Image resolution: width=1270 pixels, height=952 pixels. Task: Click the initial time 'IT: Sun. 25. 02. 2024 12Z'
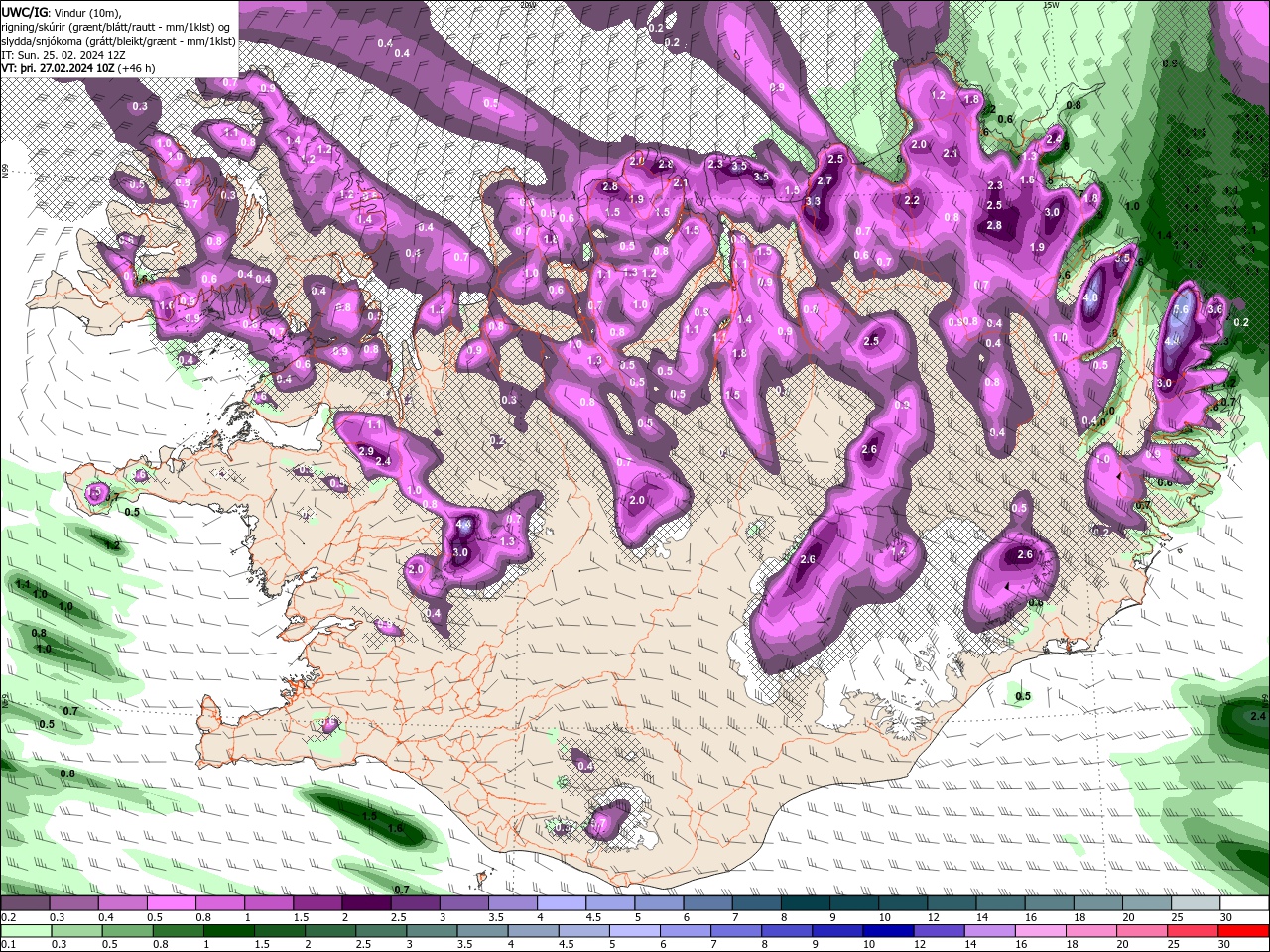62,55
